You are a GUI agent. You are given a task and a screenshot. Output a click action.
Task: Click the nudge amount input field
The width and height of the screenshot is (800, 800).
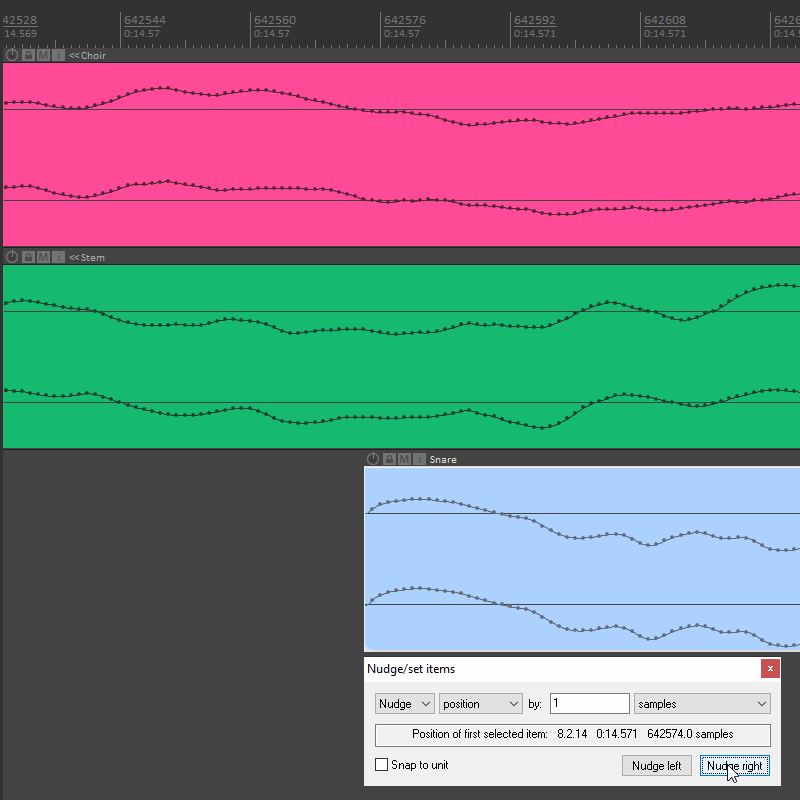589,704
